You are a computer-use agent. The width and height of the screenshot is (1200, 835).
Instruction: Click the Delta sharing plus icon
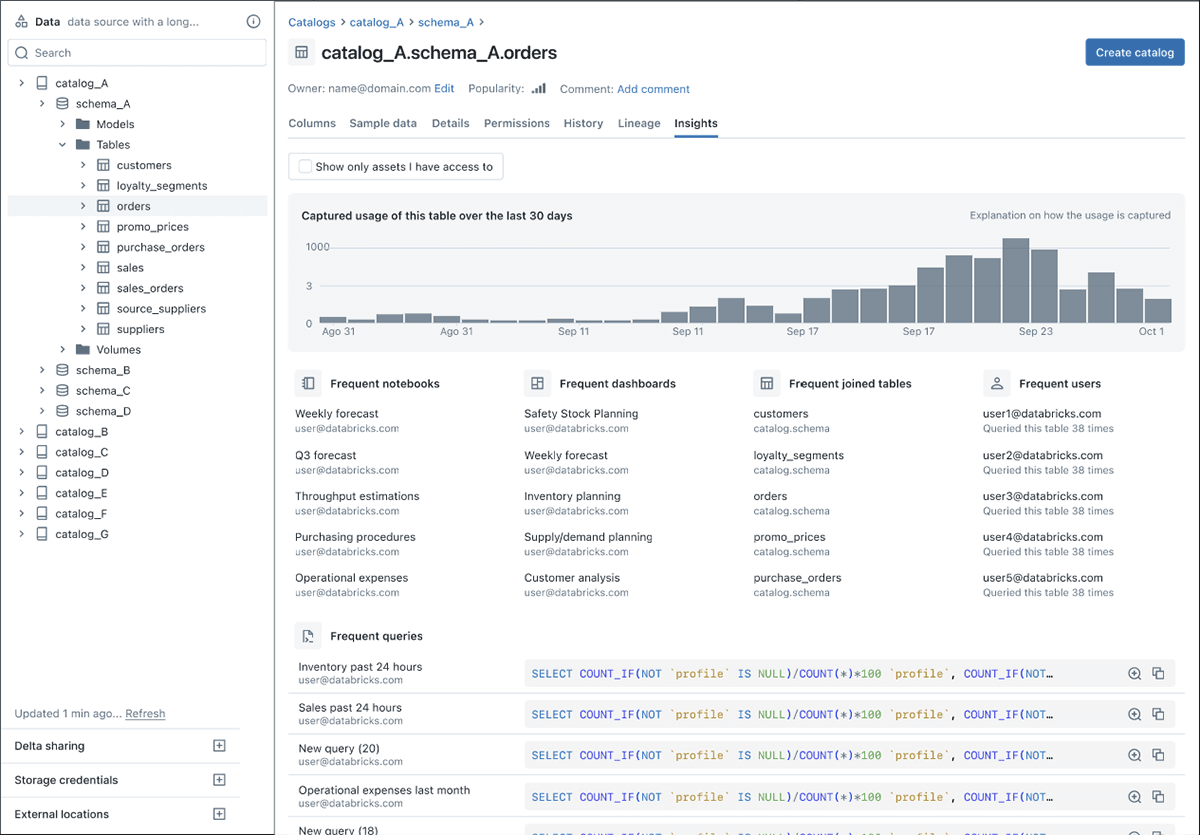[x=220, y=746]
